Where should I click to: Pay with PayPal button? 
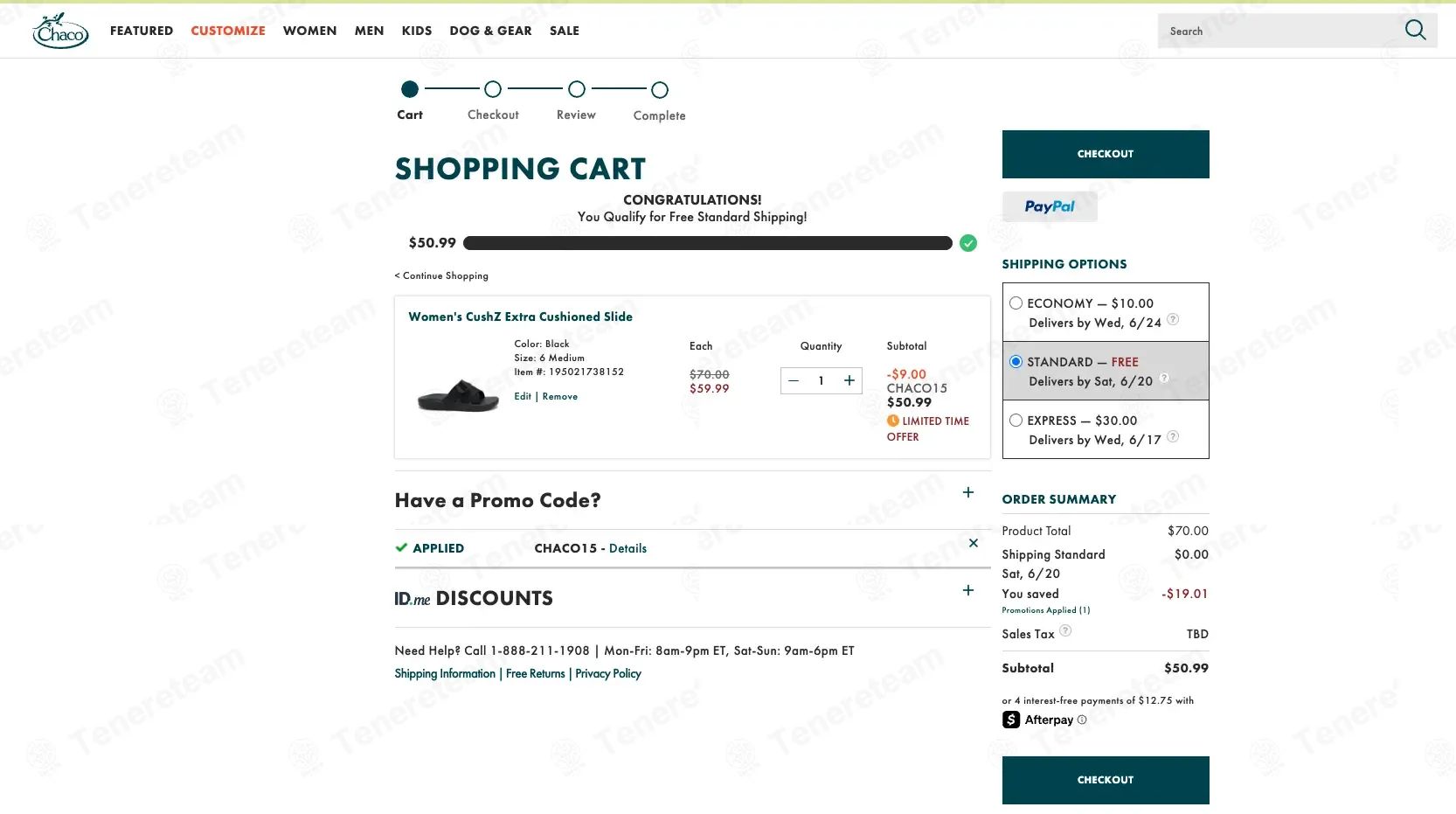tap(1050, 206)
